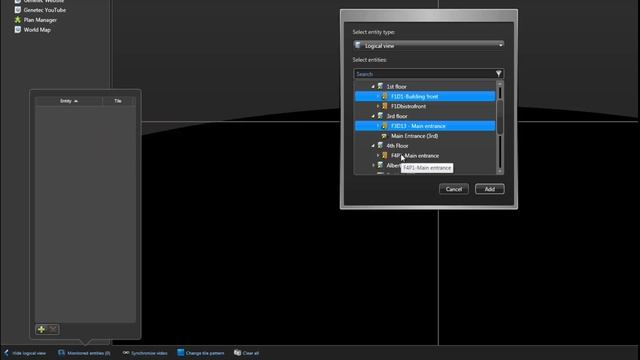Open Change tile pattern
The height and width of the screenshot is (360, 640).
[201, 353]
